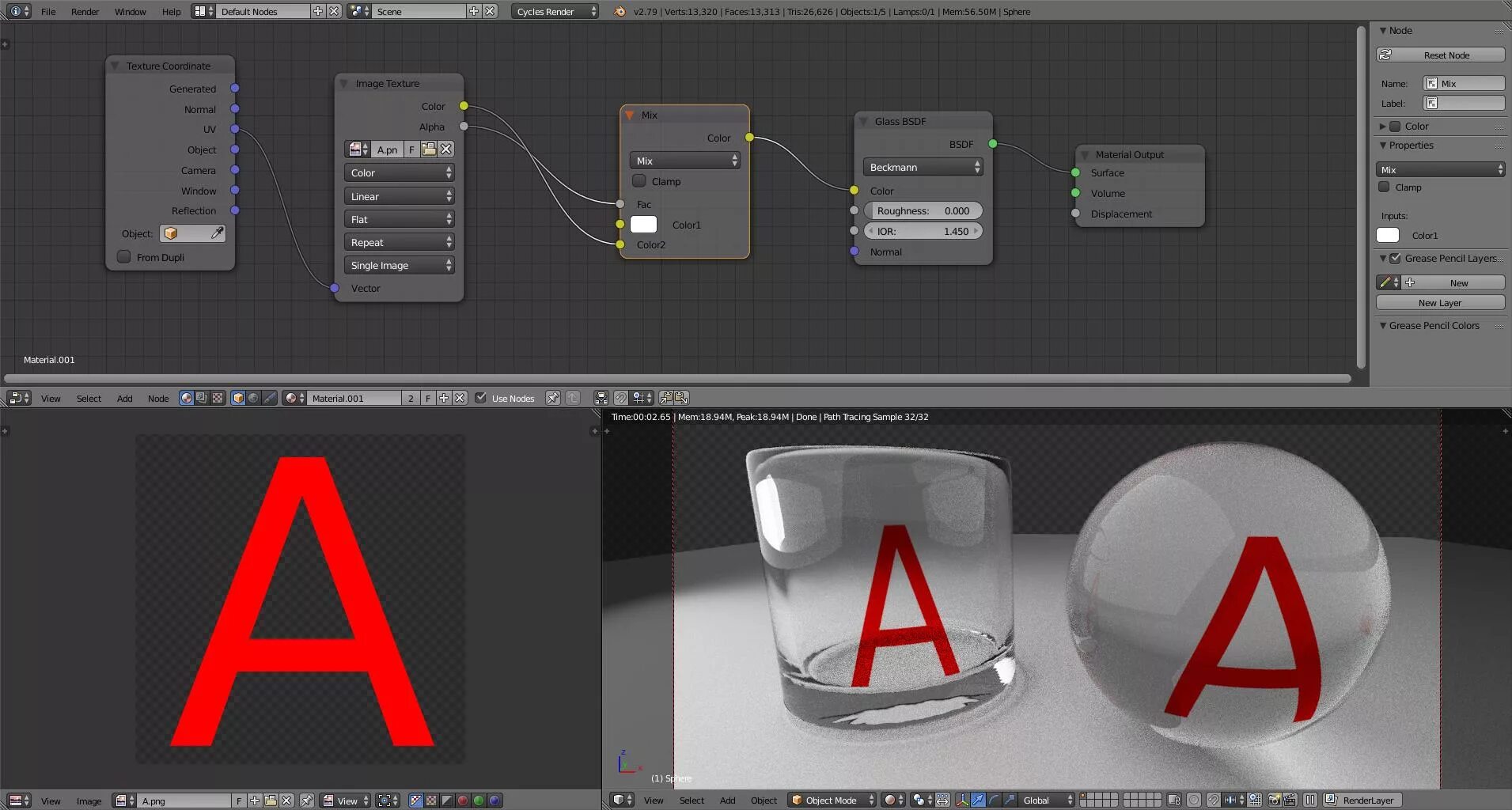Unlink Material.001 with the X button
Image resolution: width=1512 pixels, height=810 pixels.
tap(460, 398)
